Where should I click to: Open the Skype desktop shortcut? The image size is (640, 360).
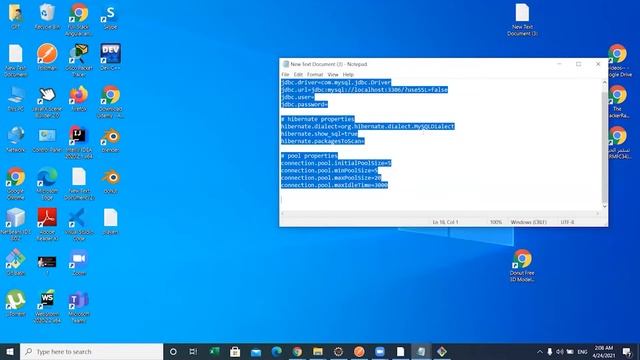click(110, 16)
